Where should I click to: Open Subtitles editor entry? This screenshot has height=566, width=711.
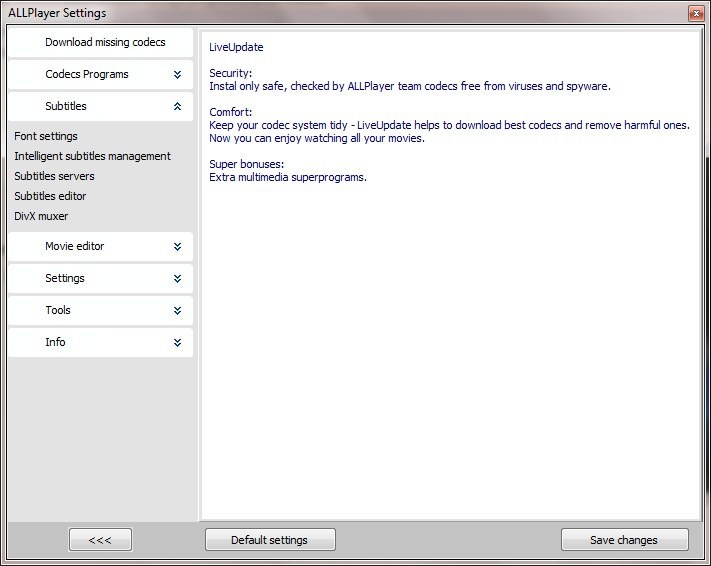50,196
